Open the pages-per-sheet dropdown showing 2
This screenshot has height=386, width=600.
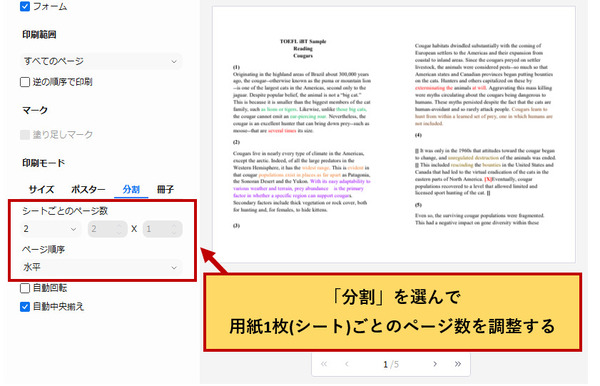(x=50, y=229)
